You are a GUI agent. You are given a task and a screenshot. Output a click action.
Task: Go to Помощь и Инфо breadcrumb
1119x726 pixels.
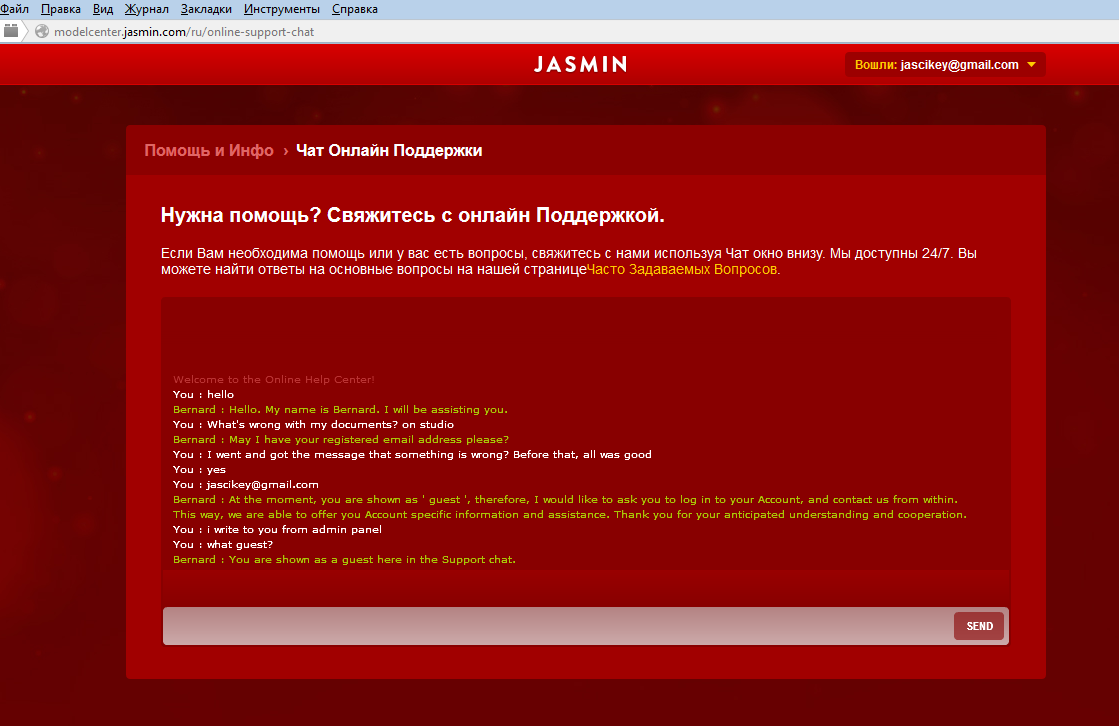pyautogui.click(x=209, y=151)
